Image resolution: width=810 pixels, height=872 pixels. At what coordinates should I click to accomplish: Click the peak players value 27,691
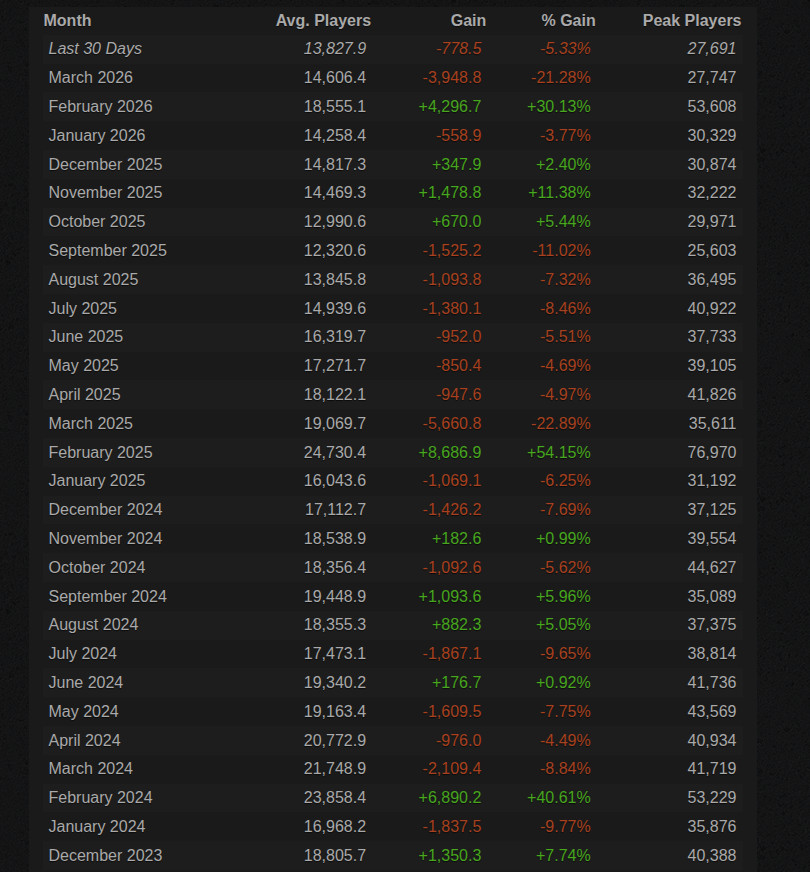tap(712, 49)
